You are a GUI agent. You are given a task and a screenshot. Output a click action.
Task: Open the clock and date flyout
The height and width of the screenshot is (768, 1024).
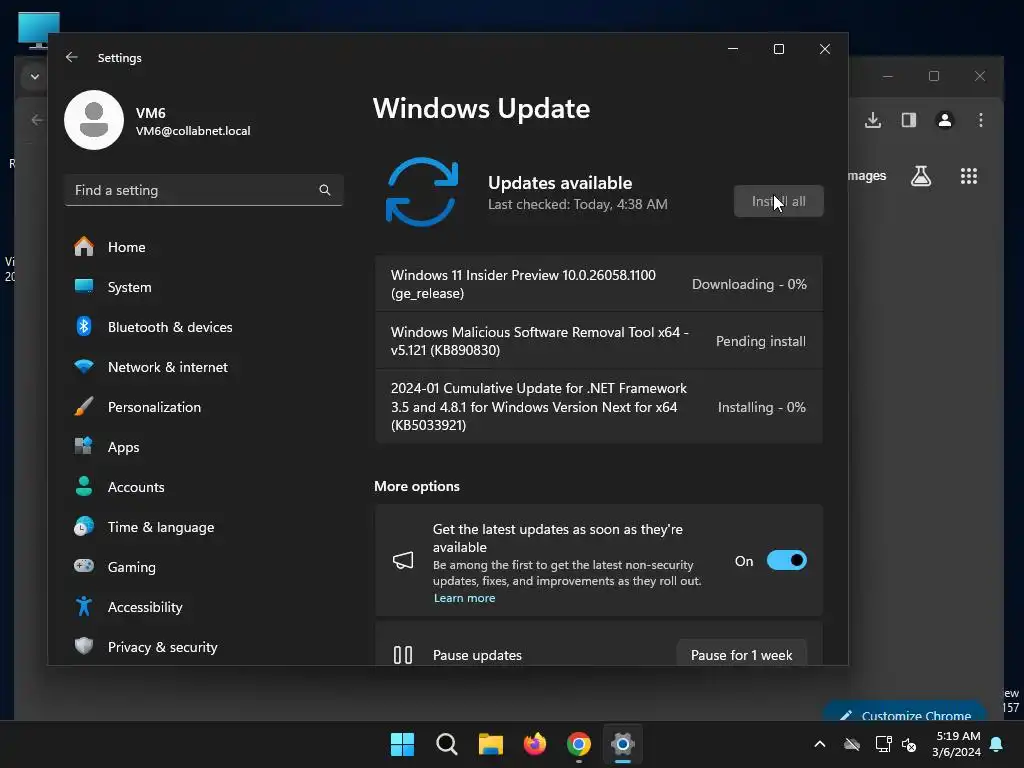pyautogui.click(x=956, y=744)
